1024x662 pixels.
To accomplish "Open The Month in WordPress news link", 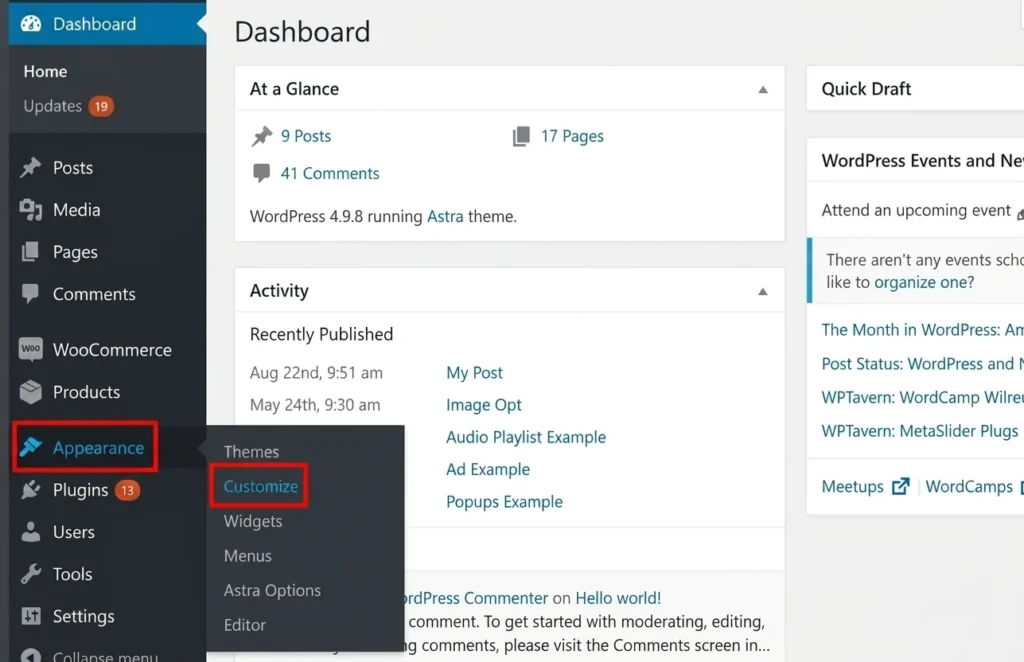I will coord(922,330).
